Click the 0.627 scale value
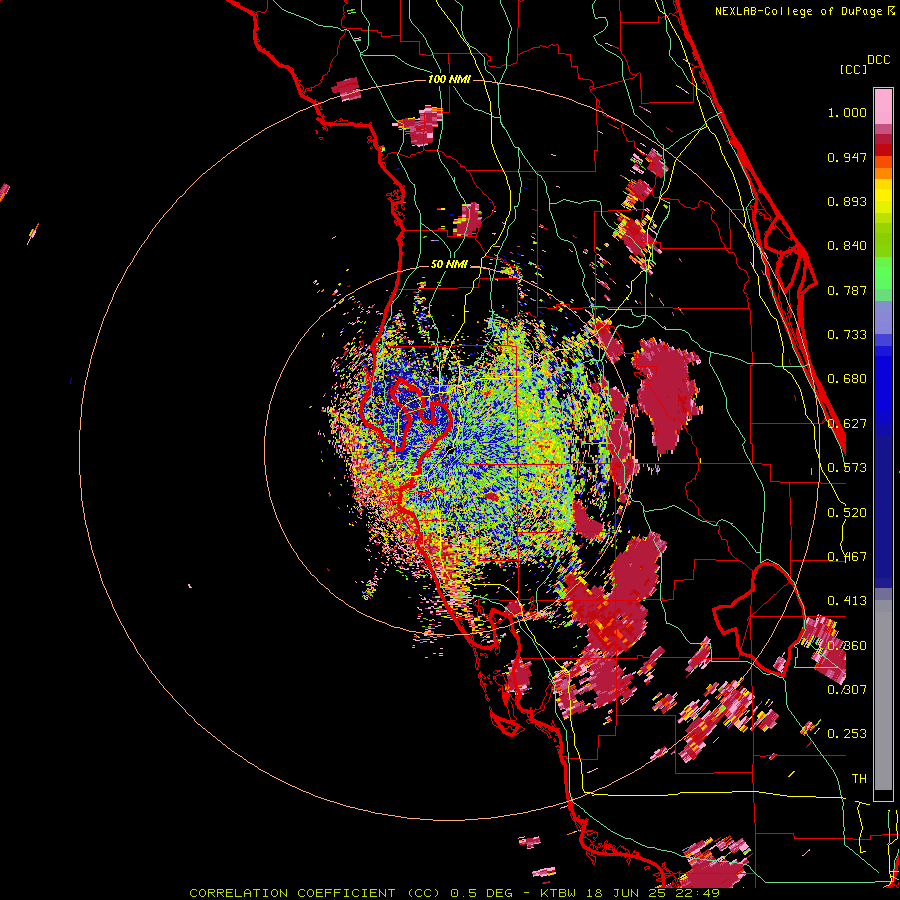900x900 pixels. [847, 424]
